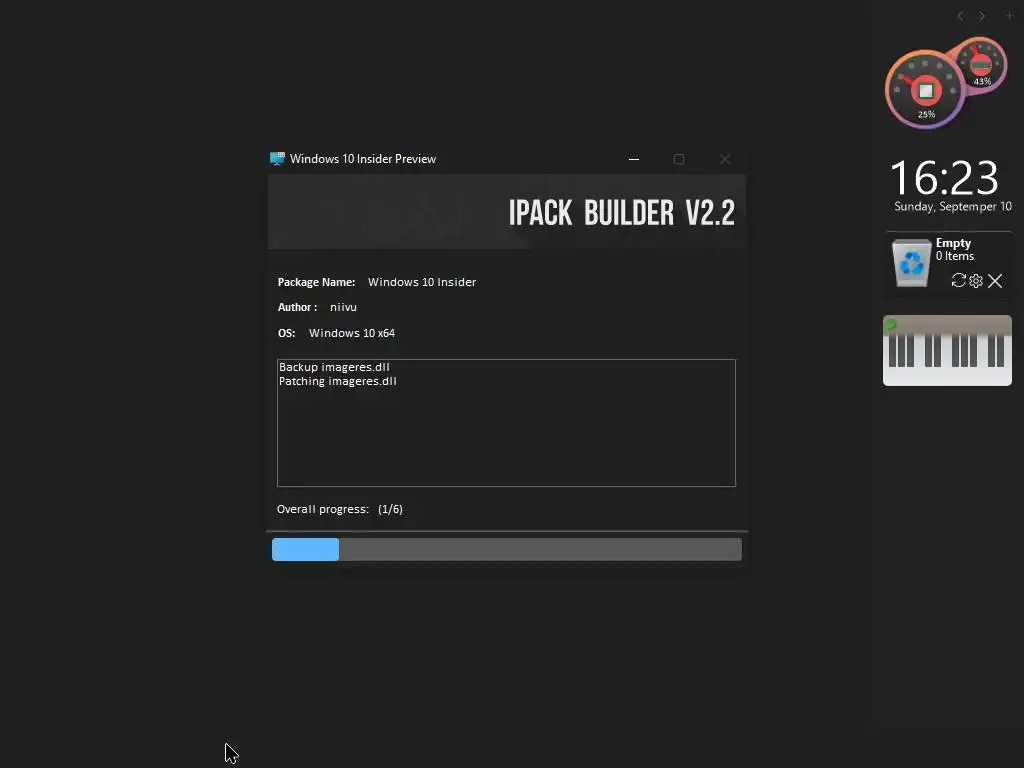The image size is (1024, 768).
Task: Click the window title 'Windows 10 Insider Preview'
Action: [x=362, y=159]
